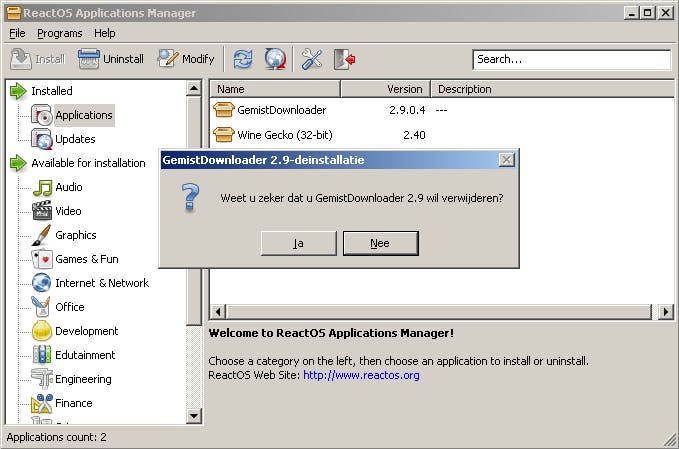This screenshot has height=449, width=679.
Task: Click the Video clapperboard icon
Action: click(x=42, y=211)
